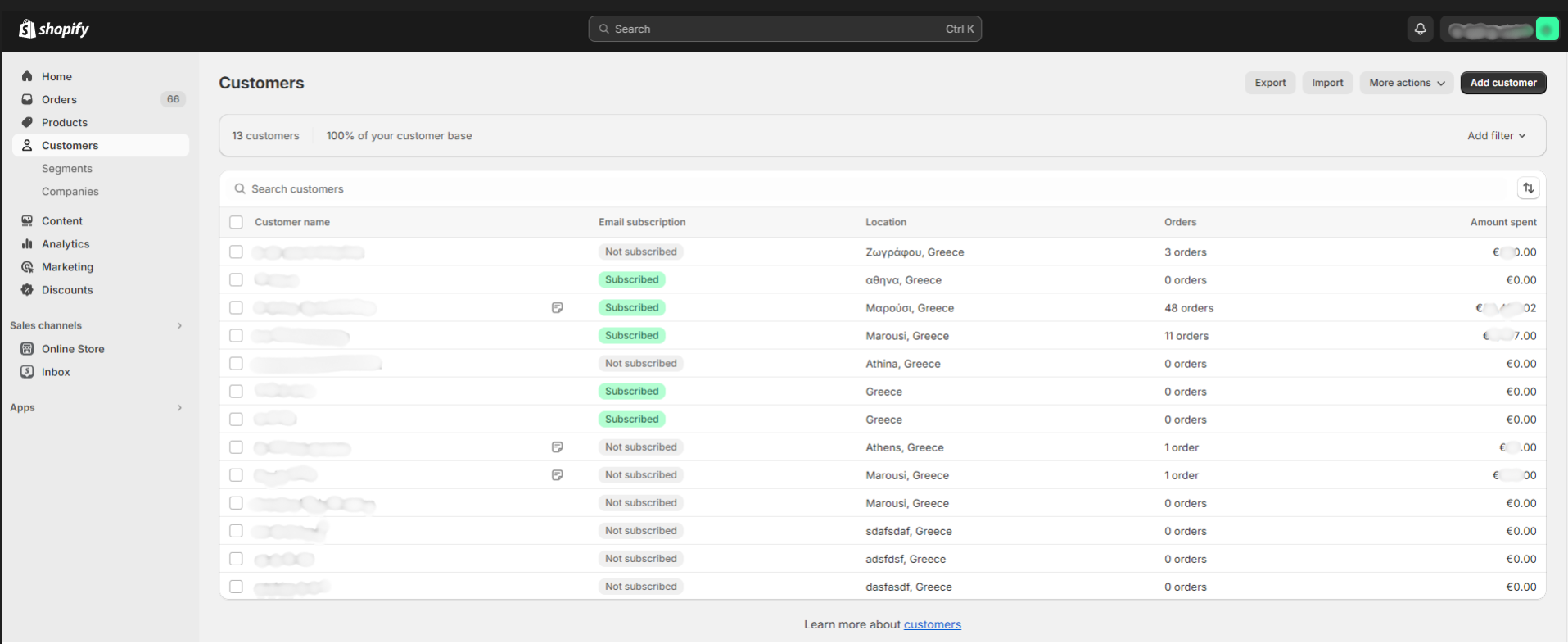1568x644 pixels.
Task: Click the Orders column header
Action: 1180,222
